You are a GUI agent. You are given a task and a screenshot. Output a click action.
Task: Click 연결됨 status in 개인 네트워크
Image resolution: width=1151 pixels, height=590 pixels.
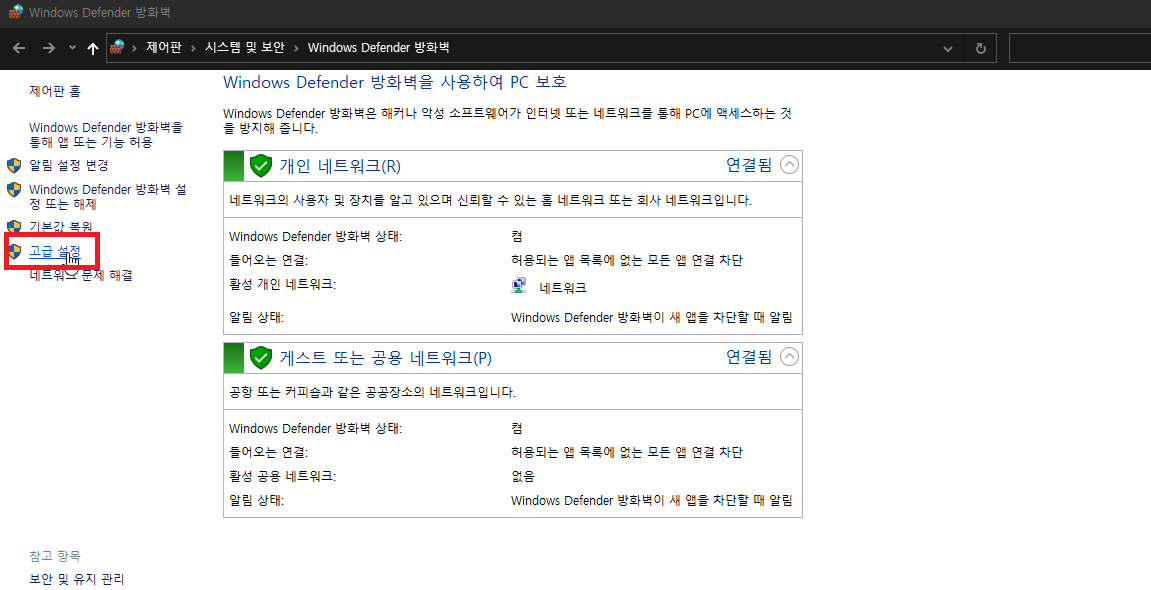[x=749, y=164]
